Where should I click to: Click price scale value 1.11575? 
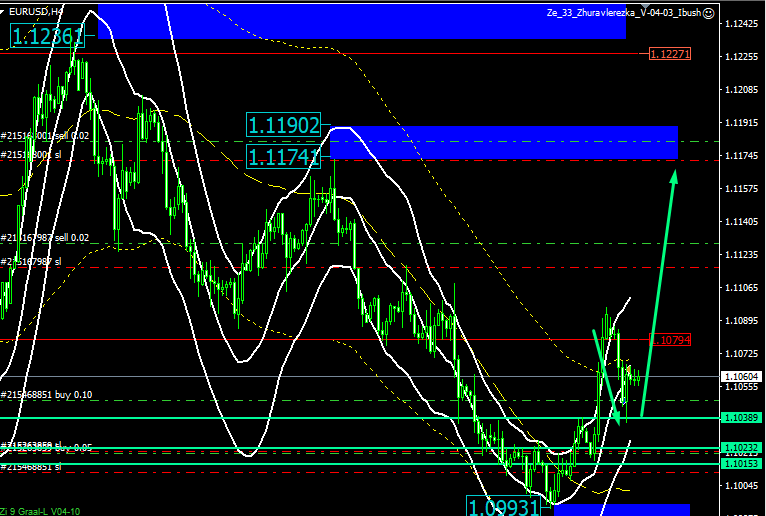pyautogui.click(x=742, y=189)
